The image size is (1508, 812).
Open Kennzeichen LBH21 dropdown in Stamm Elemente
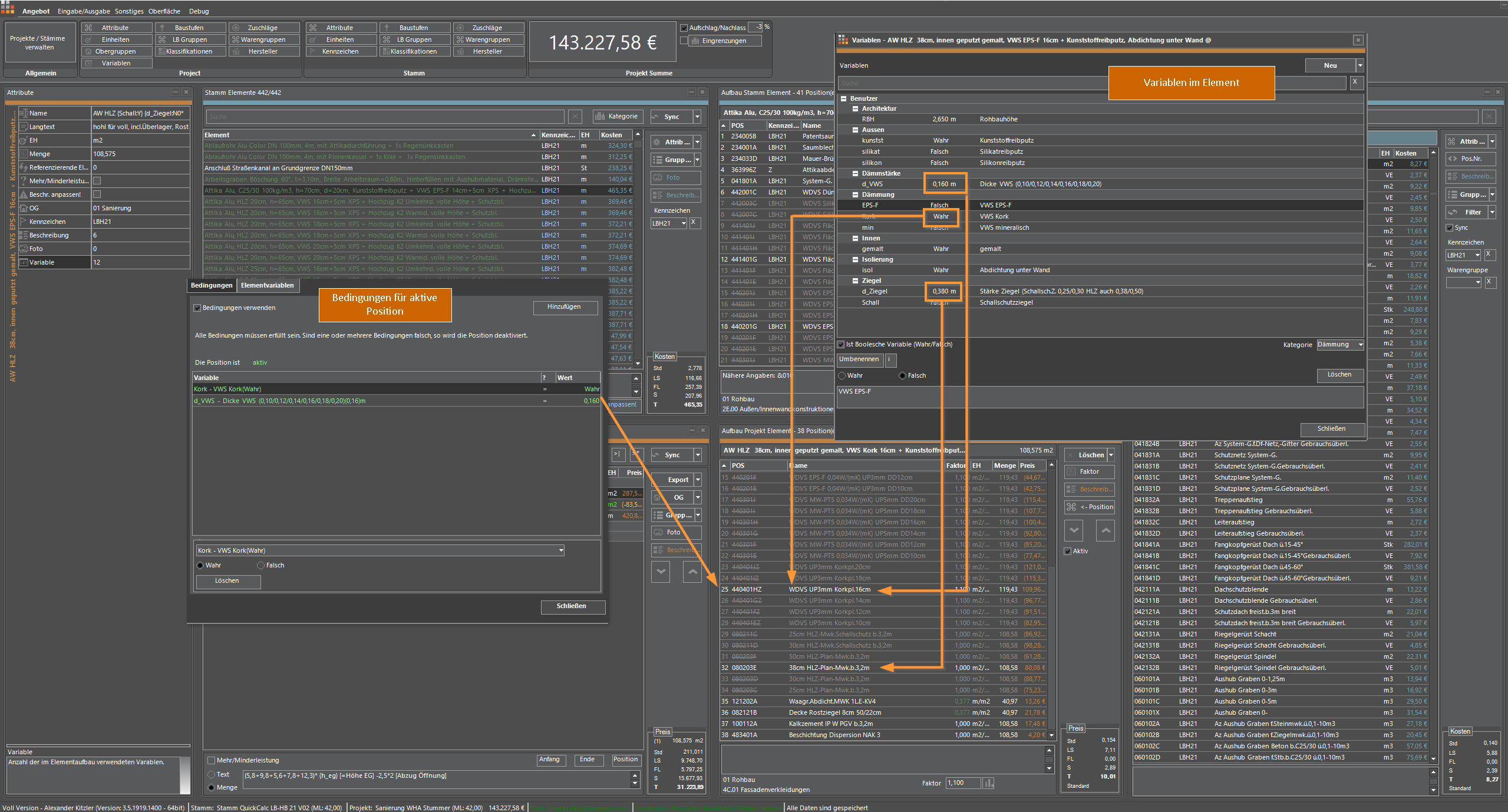[x=669, y=223]
